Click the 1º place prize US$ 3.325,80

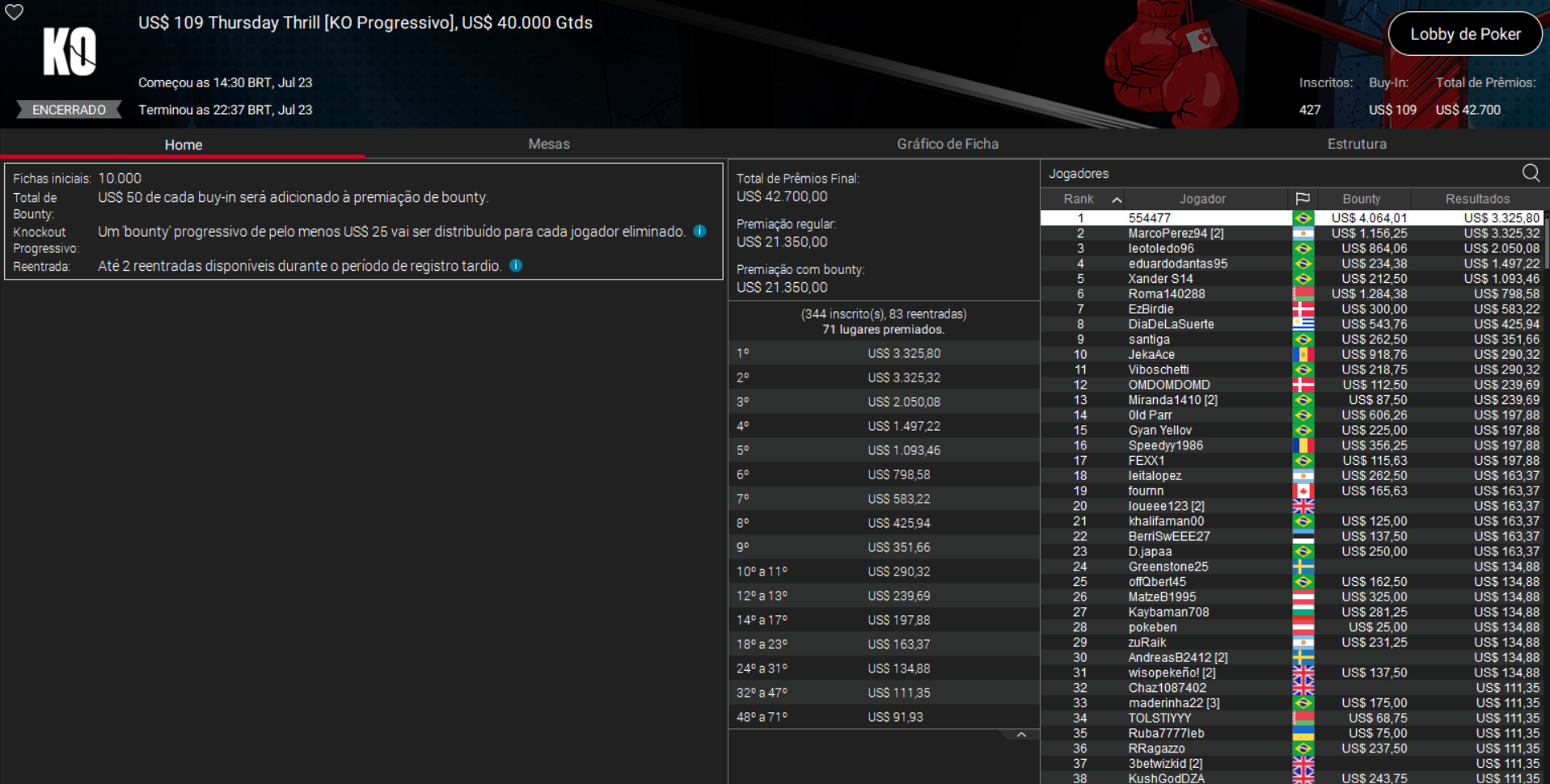pyautogui.click(x=904, y=353)
